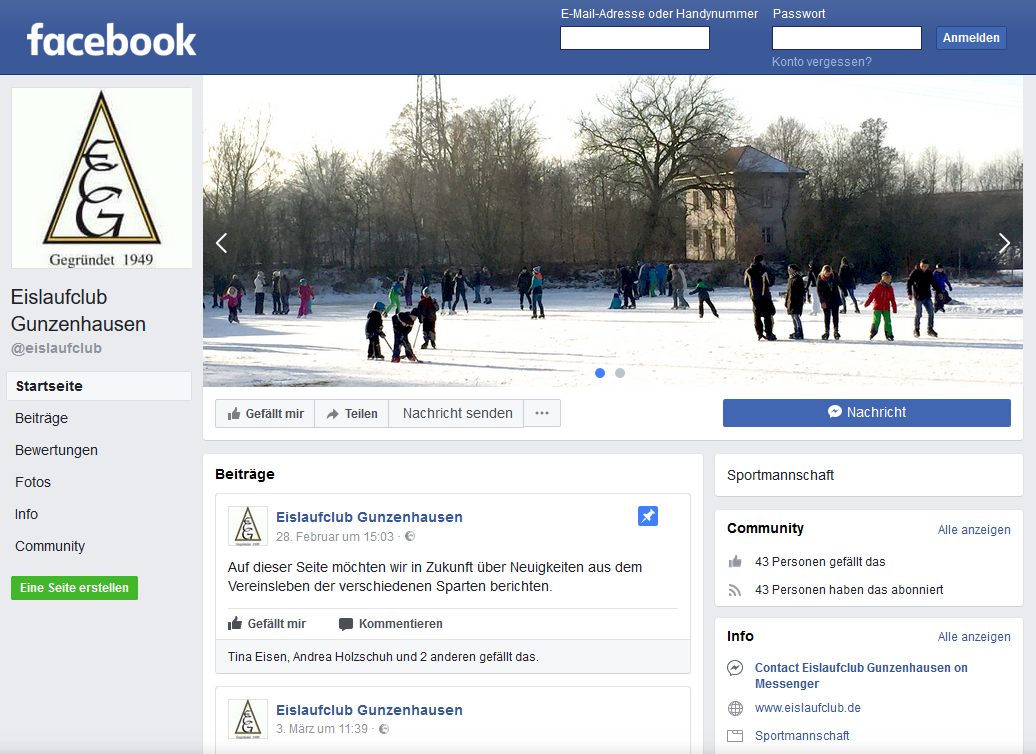
Task: Open first post's Eislaufclub Gunzenhausen name link
Action: click(369, 517)
